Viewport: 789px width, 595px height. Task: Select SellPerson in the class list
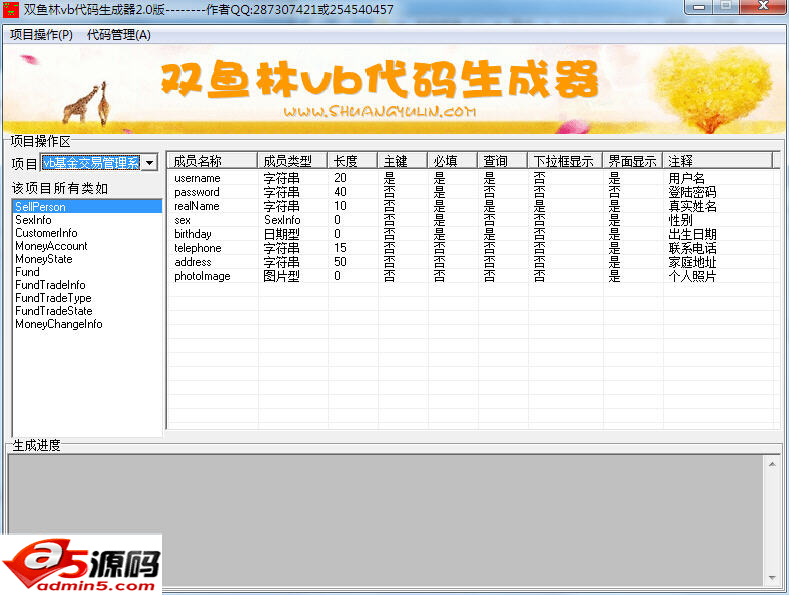pyautogui.click(x=87, y=206)
